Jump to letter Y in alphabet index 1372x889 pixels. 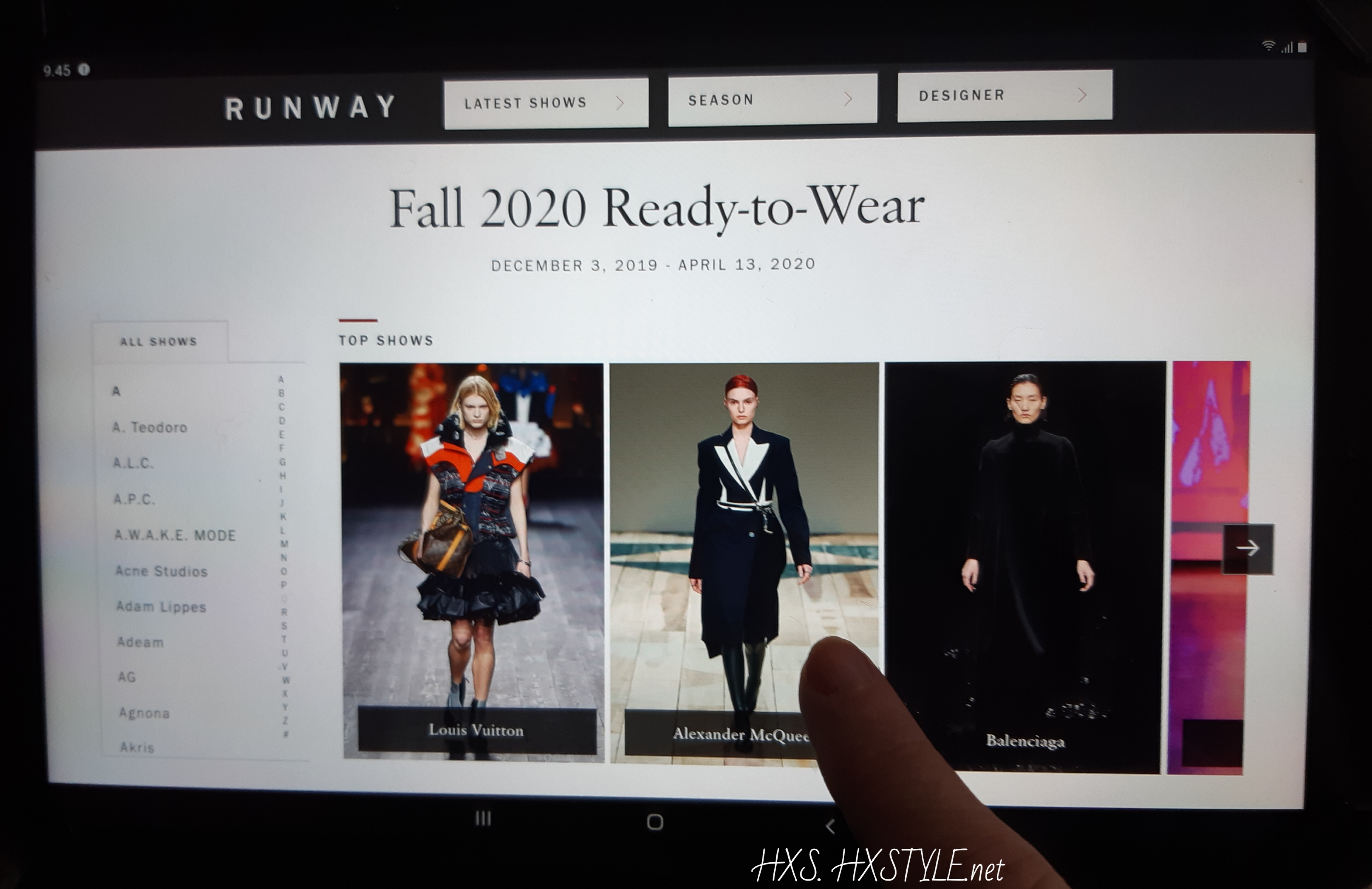[285, 707]
